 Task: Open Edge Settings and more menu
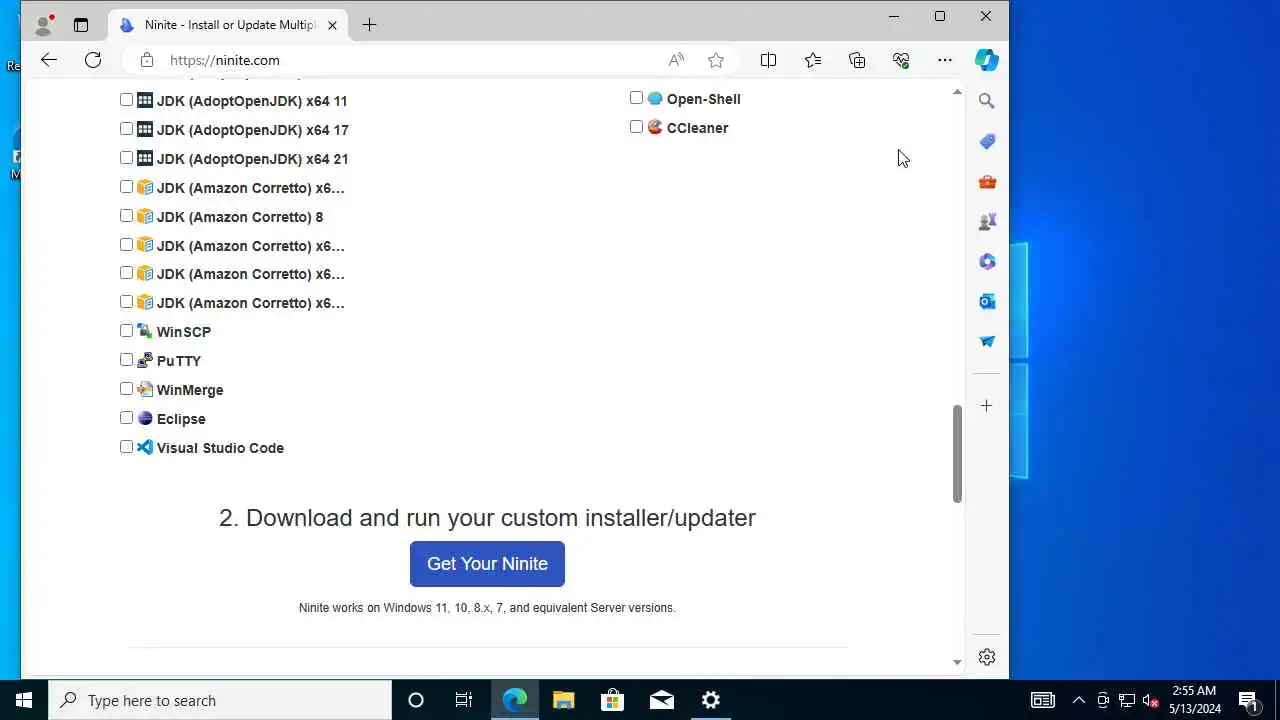point(945,60)
